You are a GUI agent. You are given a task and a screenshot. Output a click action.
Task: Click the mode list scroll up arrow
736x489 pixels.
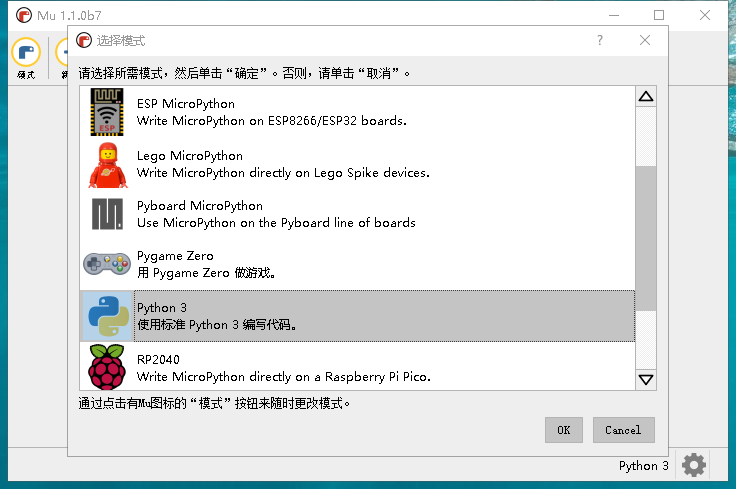(x=646, y=97)
